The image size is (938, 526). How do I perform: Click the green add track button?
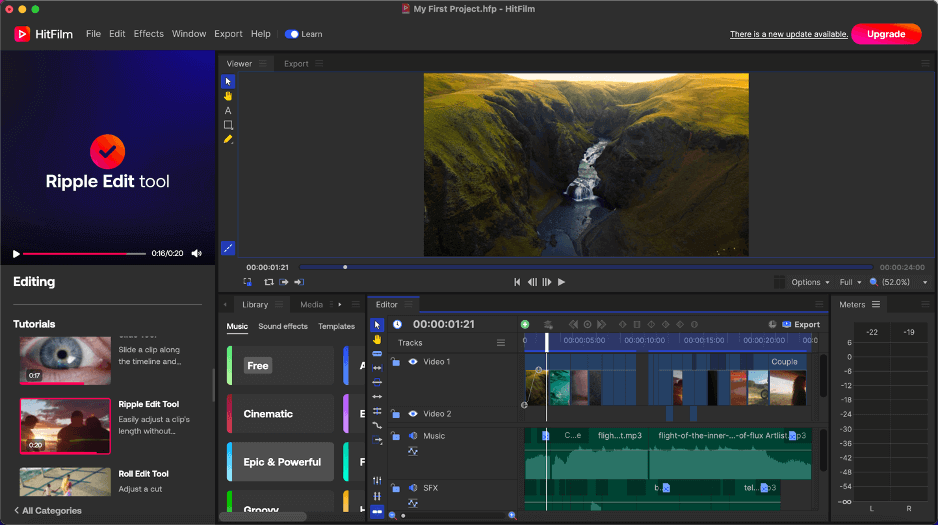[525, 324]
